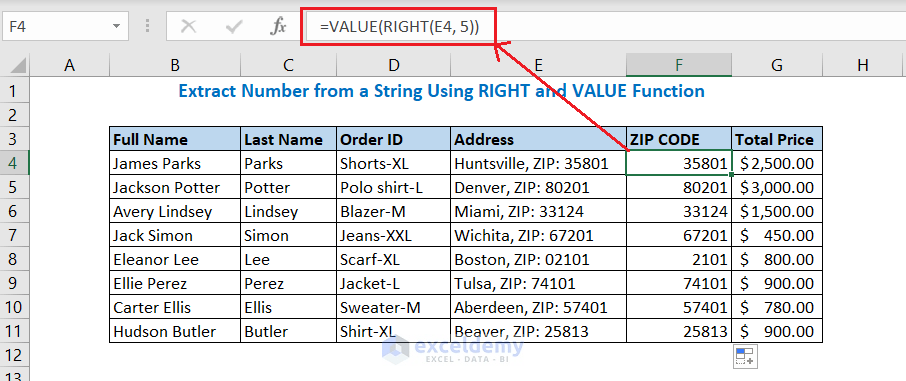Image resolution: width=906 pixels, height=381 pixels.
Task: Select cell Hudson Butler
Action: [175, 331]
